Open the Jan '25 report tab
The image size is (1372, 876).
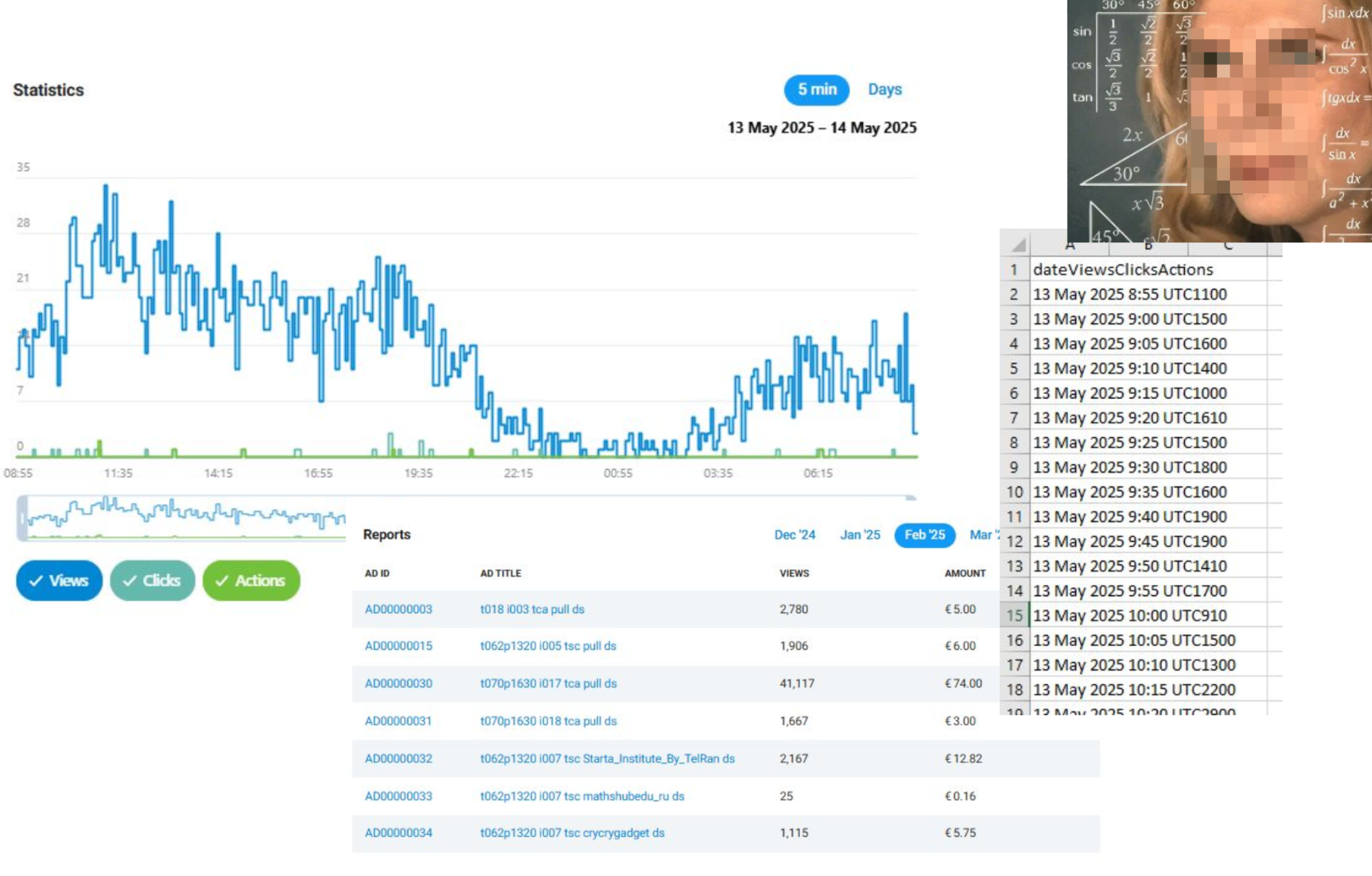click(860, 535)
